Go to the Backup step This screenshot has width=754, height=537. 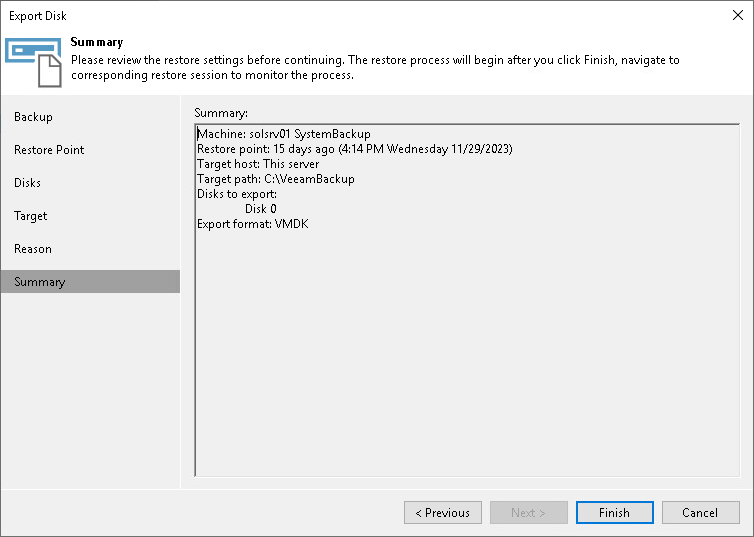click(x=33, y=117)
